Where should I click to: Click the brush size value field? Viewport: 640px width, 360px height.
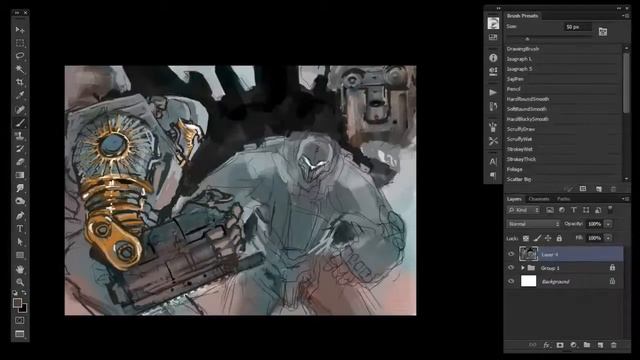pos(577,27)
